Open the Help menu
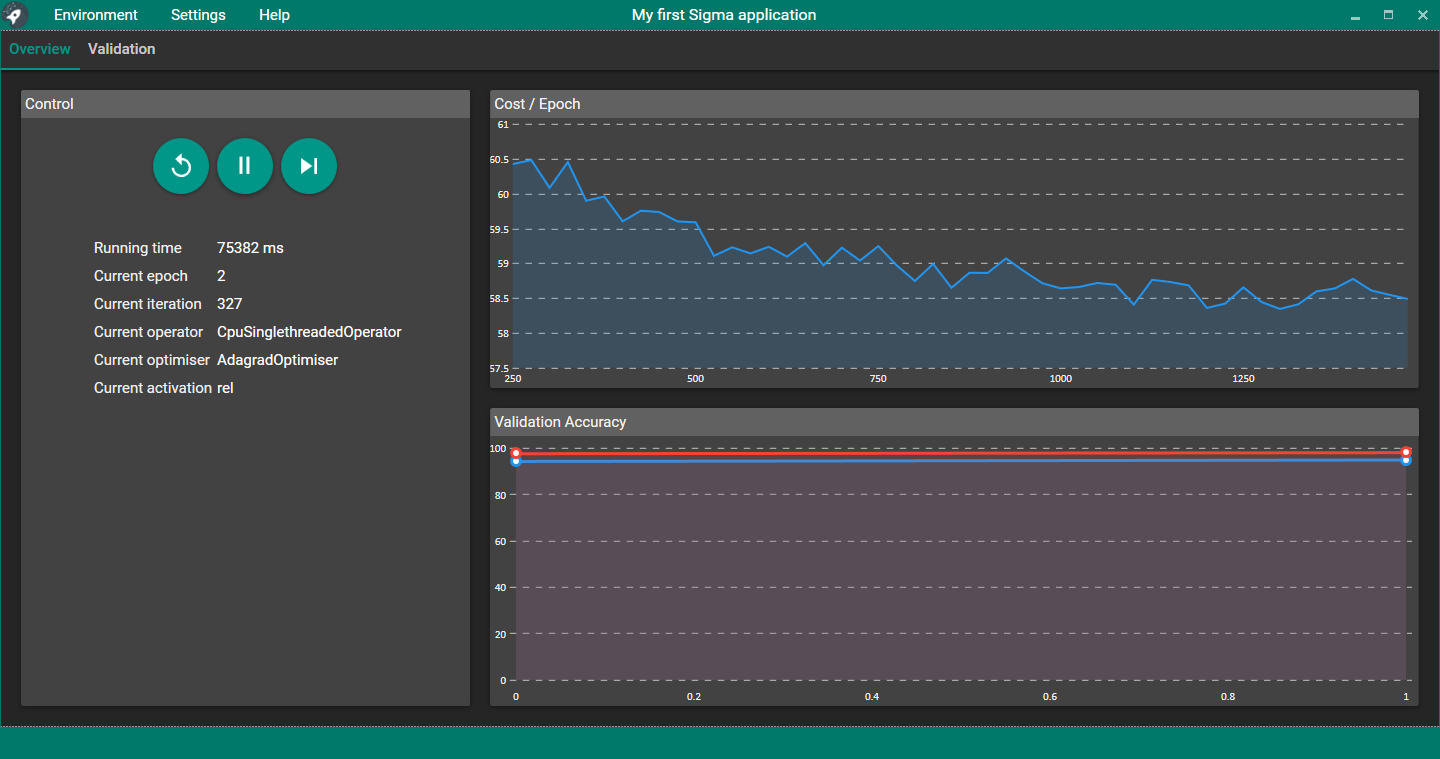1440x759 pixels. 274,15
